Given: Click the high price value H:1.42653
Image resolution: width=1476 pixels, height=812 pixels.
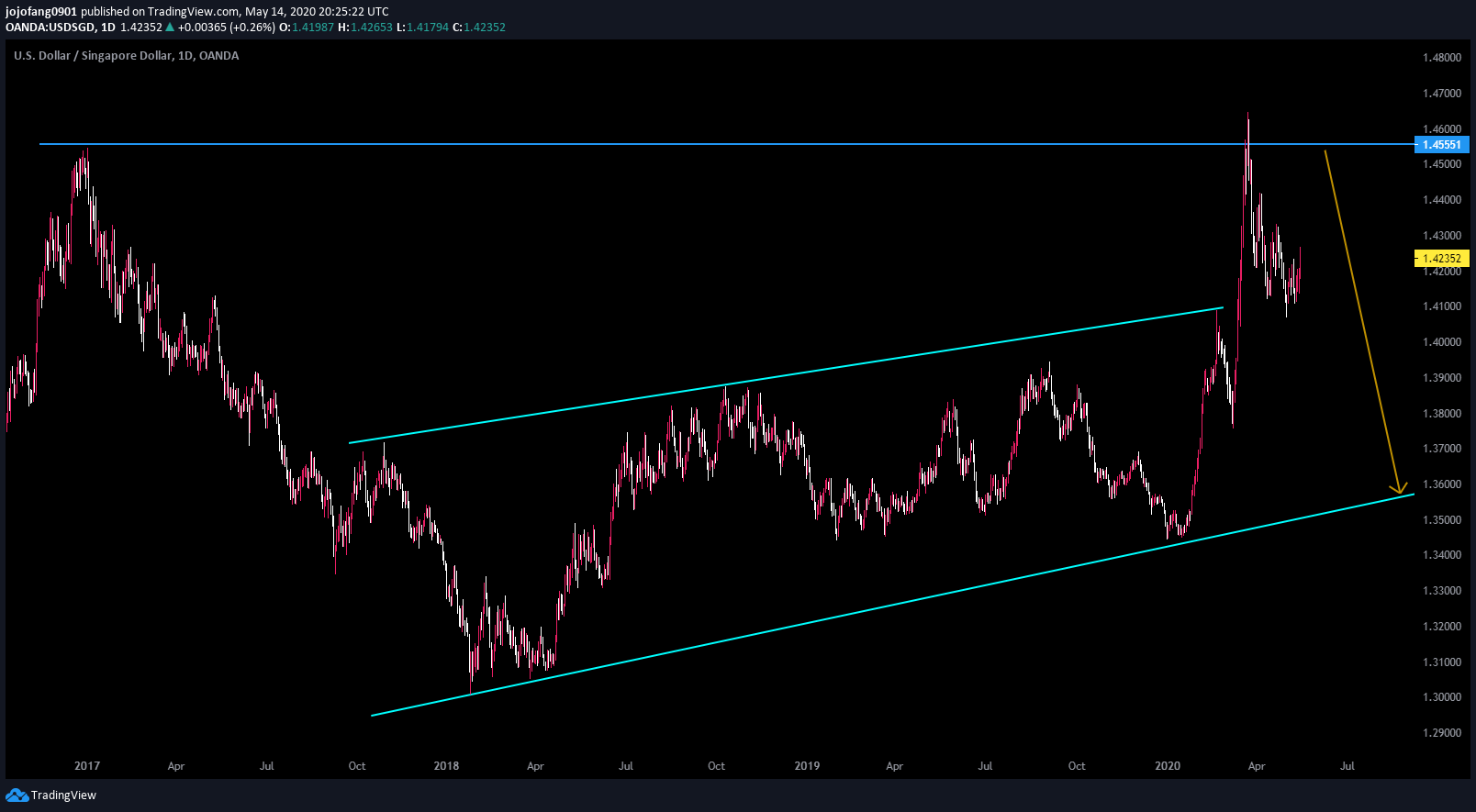Looking at the screenshot, I should (x=365, y=28).
